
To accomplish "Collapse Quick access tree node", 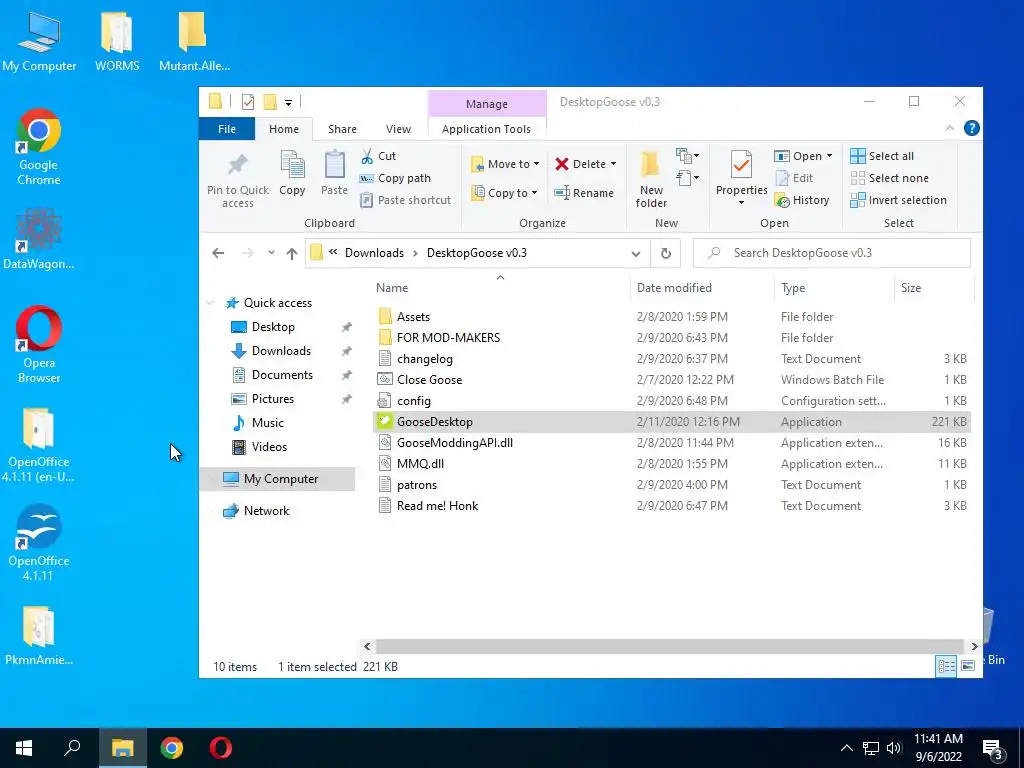I will tap(210, 303).
